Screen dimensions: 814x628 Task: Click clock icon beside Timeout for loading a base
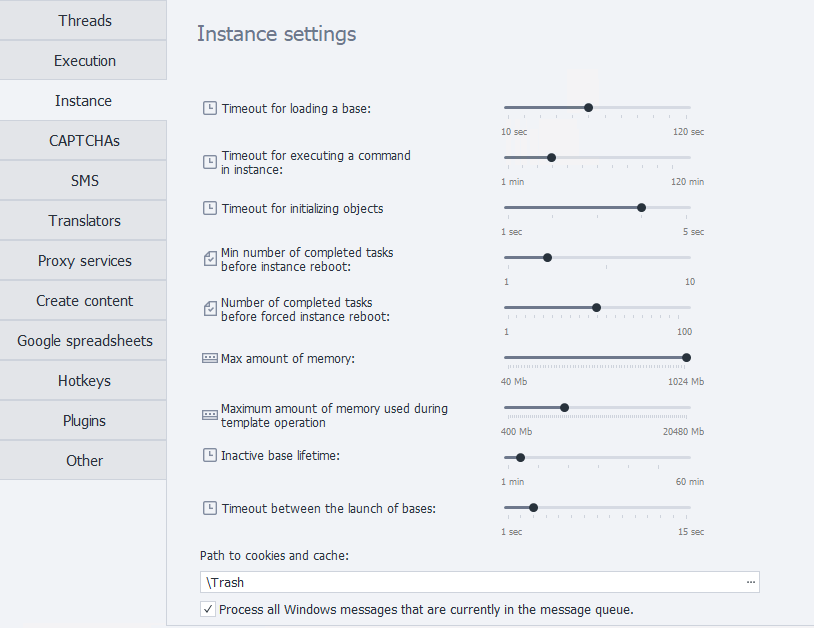210,108
